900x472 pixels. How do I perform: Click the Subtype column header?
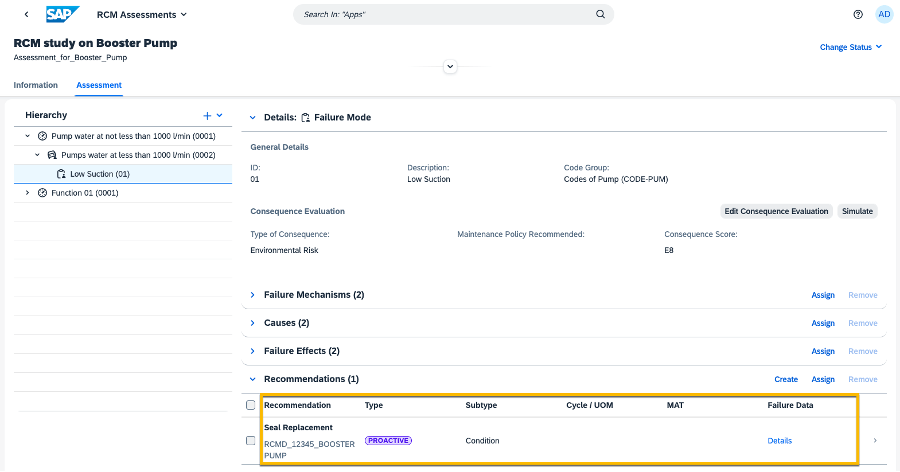pyautogui.click(x=481, y=405)
